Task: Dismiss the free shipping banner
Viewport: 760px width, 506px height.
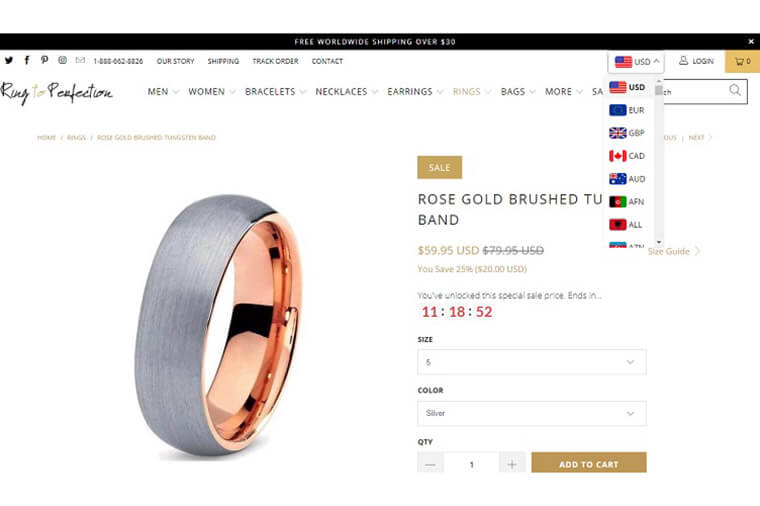Action: point(751,42)
